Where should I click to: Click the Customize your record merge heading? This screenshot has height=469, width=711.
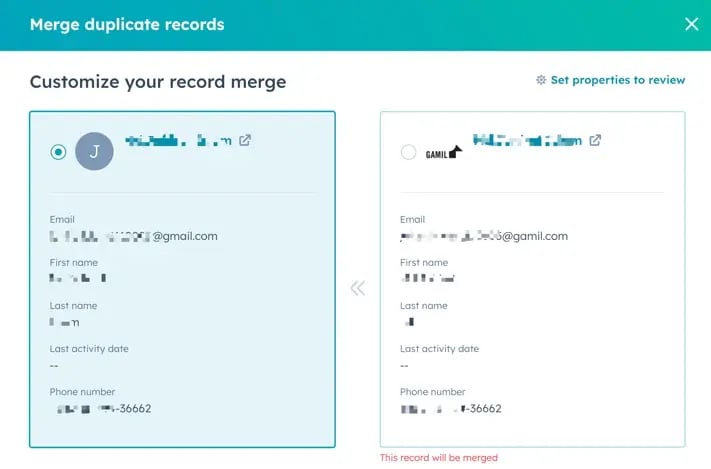click(x=158, y=82)
